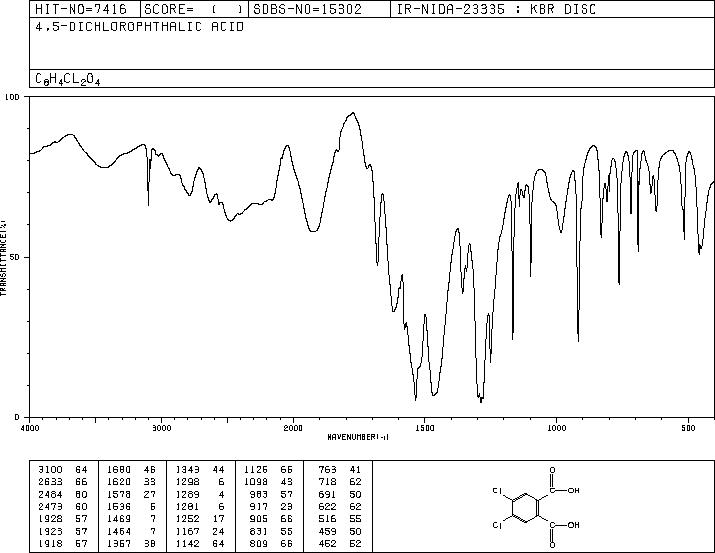Click the TRANSMITTANCE y-axis title
715x553 pixels.
point(4,257)
